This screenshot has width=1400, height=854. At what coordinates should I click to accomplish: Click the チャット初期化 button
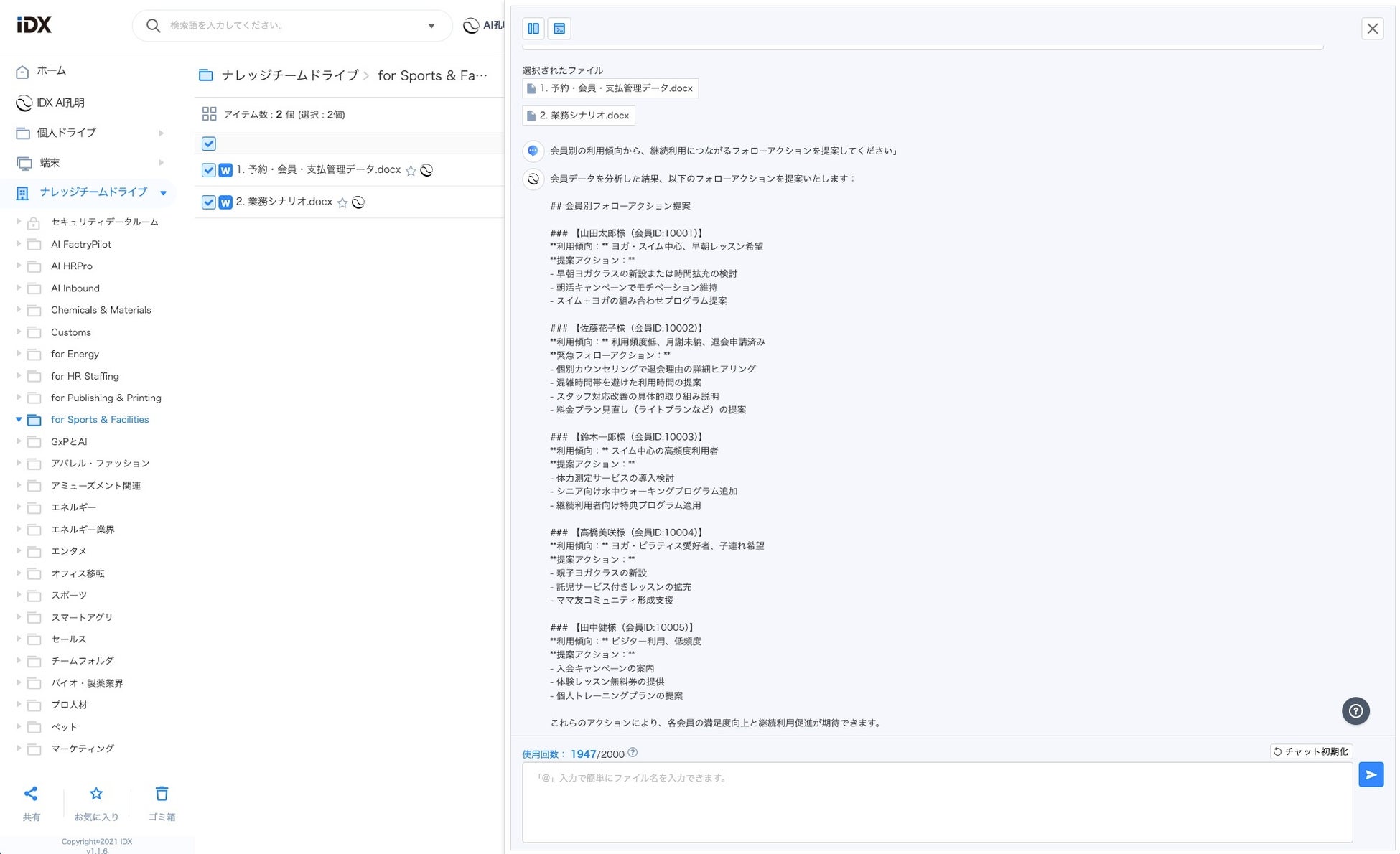(x=1311, y=751)
